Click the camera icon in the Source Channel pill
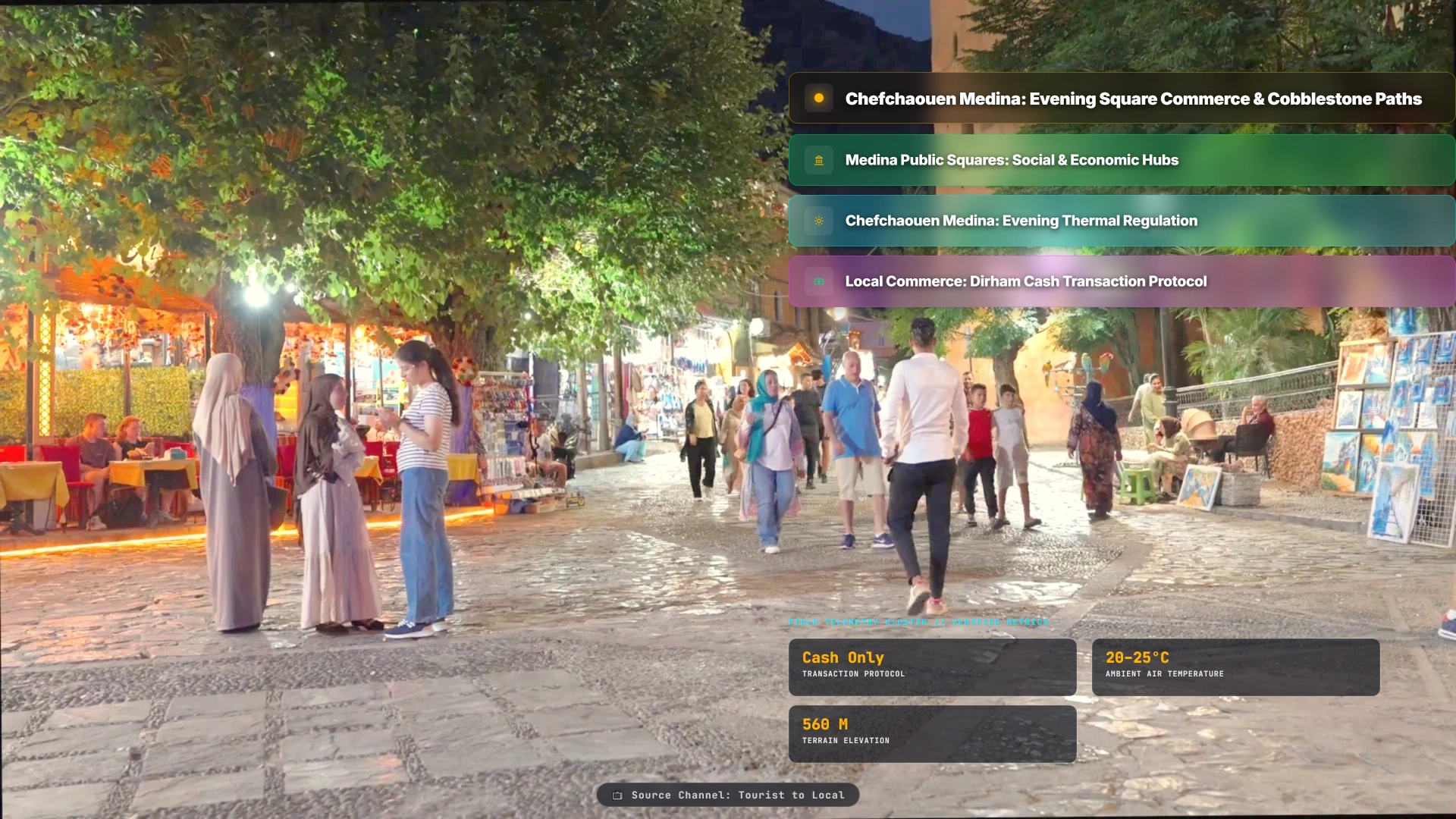1456x819 pixels. (617, 795)
